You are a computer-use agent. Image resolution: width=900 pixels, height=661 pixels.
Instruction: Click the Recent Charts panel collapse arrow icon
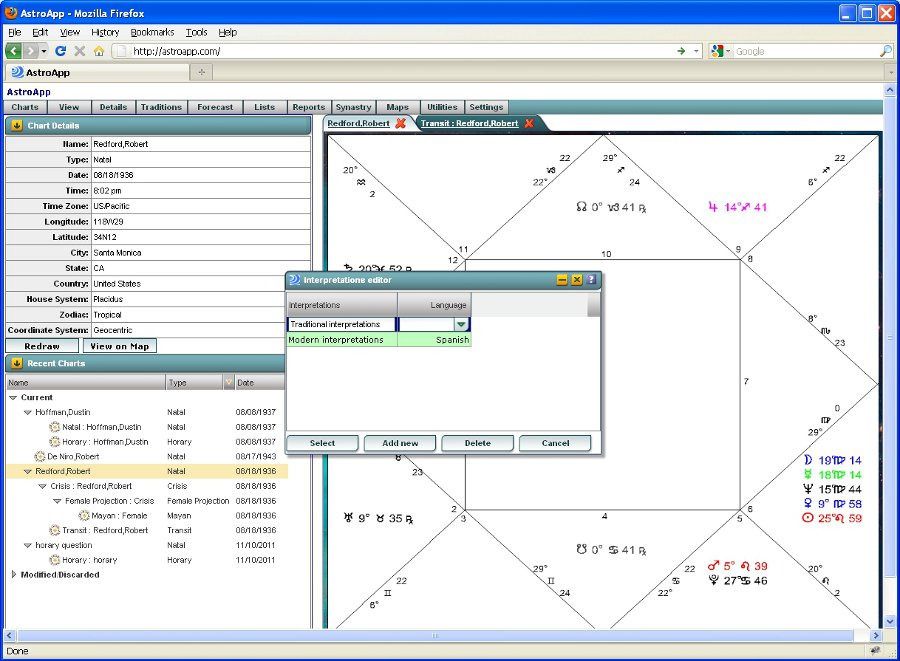point(16,363)
